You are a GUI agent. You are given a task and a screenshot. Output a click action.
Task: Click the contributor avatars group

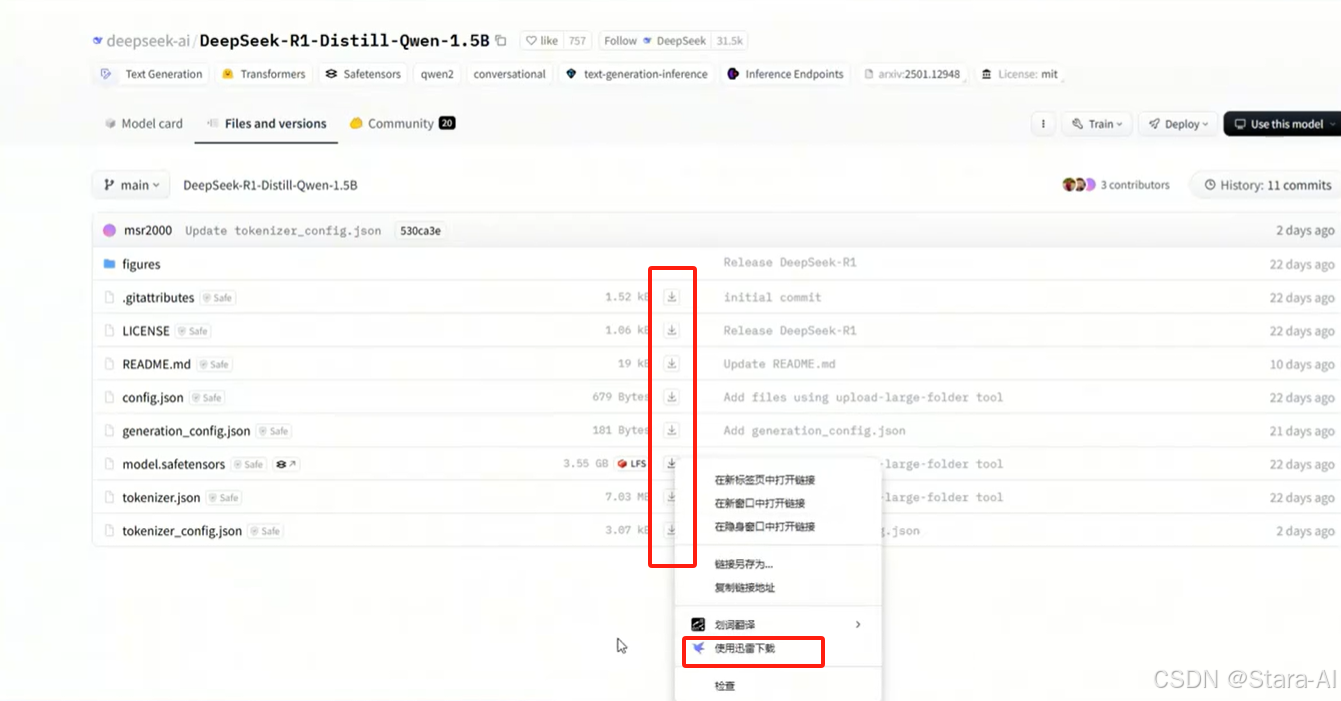[1079, 185]
